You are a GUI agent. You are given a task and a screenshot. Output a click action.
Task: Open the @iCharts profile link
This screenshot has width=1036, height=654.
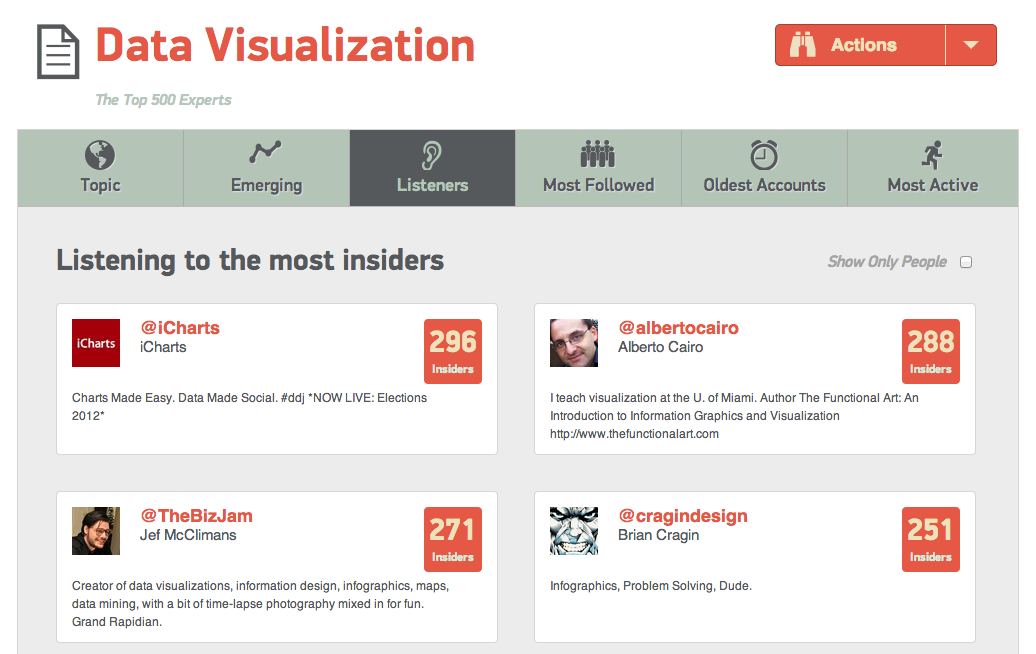(x=180, y=328)
